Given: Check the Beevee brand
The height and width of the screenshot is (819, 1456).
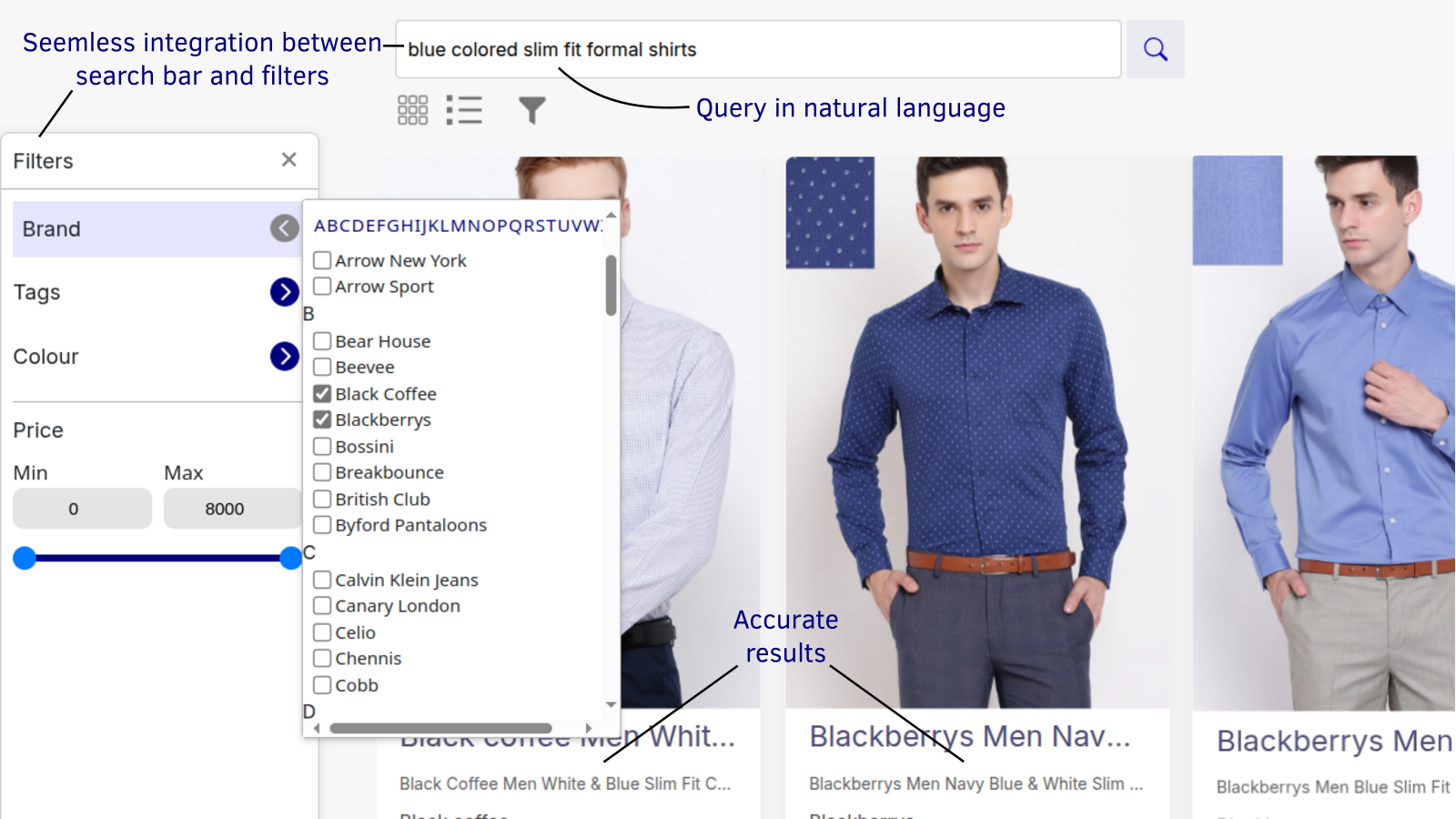Looking at the screenshot, I should pos(322,368).
